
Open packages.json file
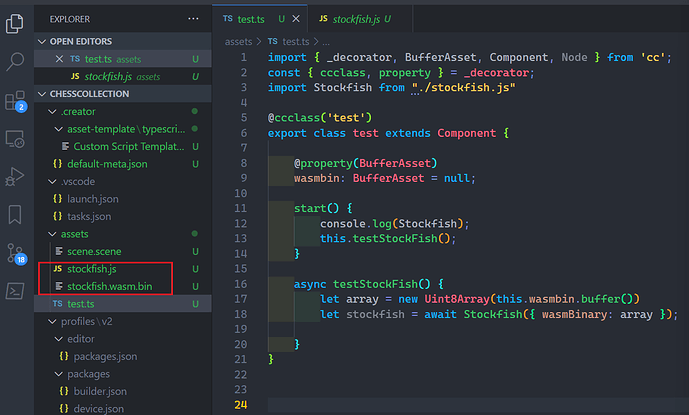pyautogui.click(x=123, y=356)
